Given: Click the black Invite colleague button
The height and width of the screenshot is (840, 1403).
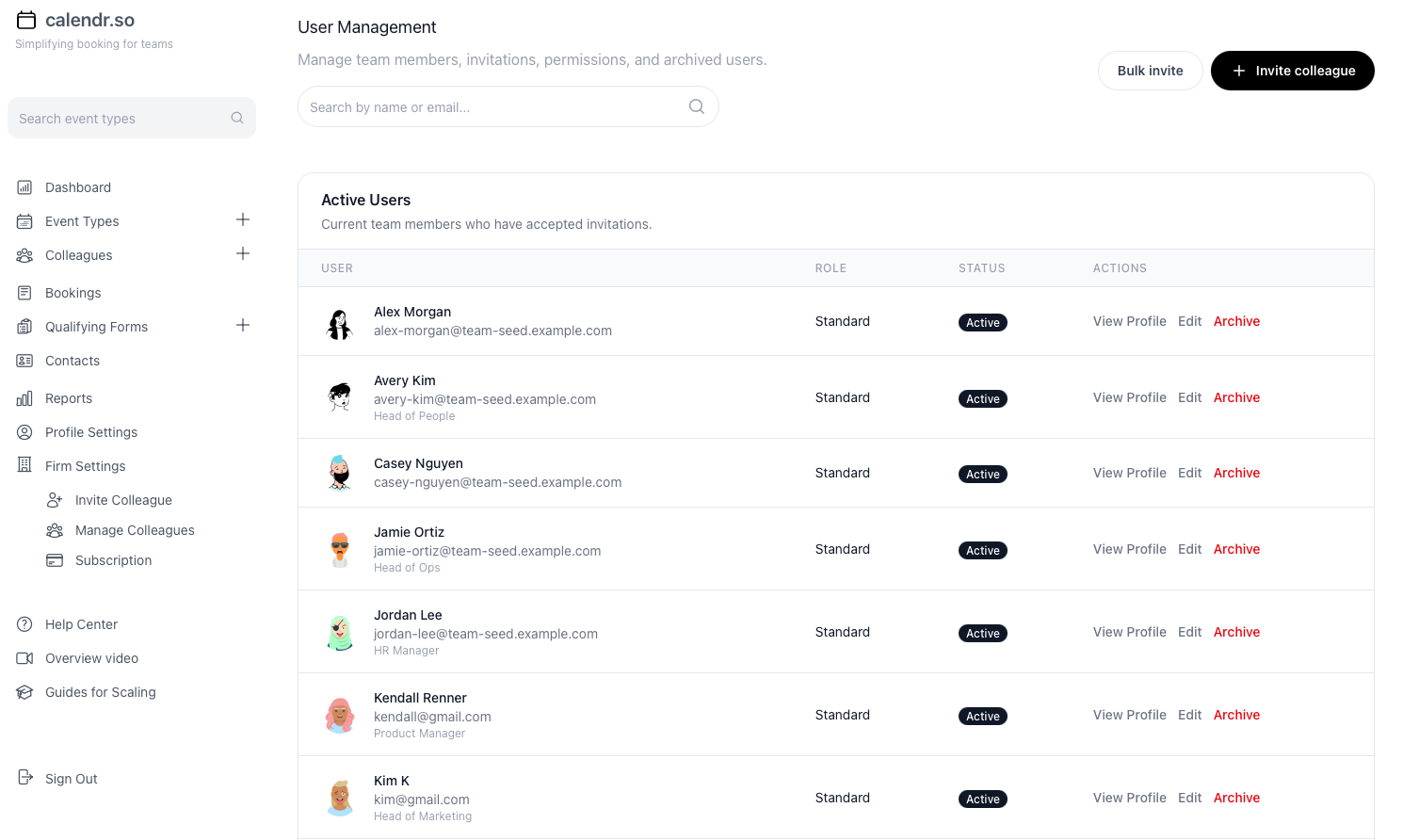Looking at the screenshot, I should [x=1292, y=71].
